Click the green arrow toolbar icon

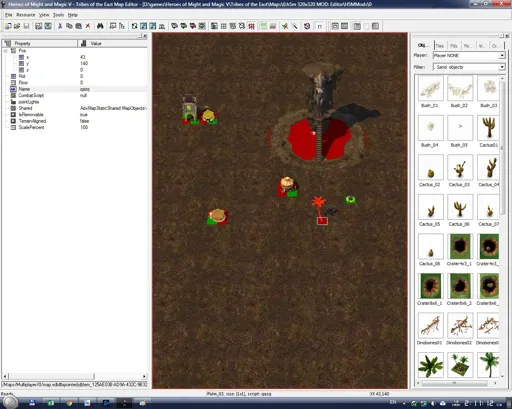[x=285, y=26]
